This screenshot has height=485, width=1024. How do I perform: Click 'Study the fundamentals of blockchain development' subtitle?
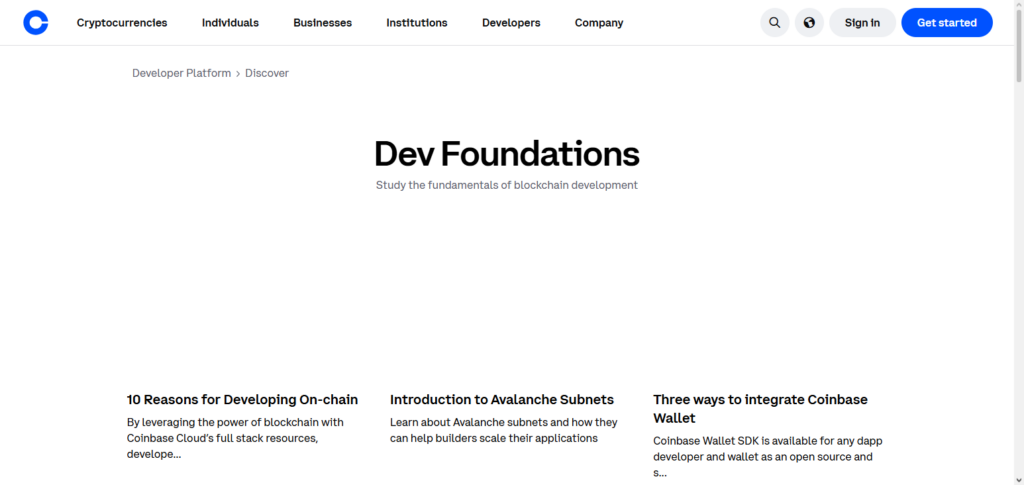tap(507, 185)
